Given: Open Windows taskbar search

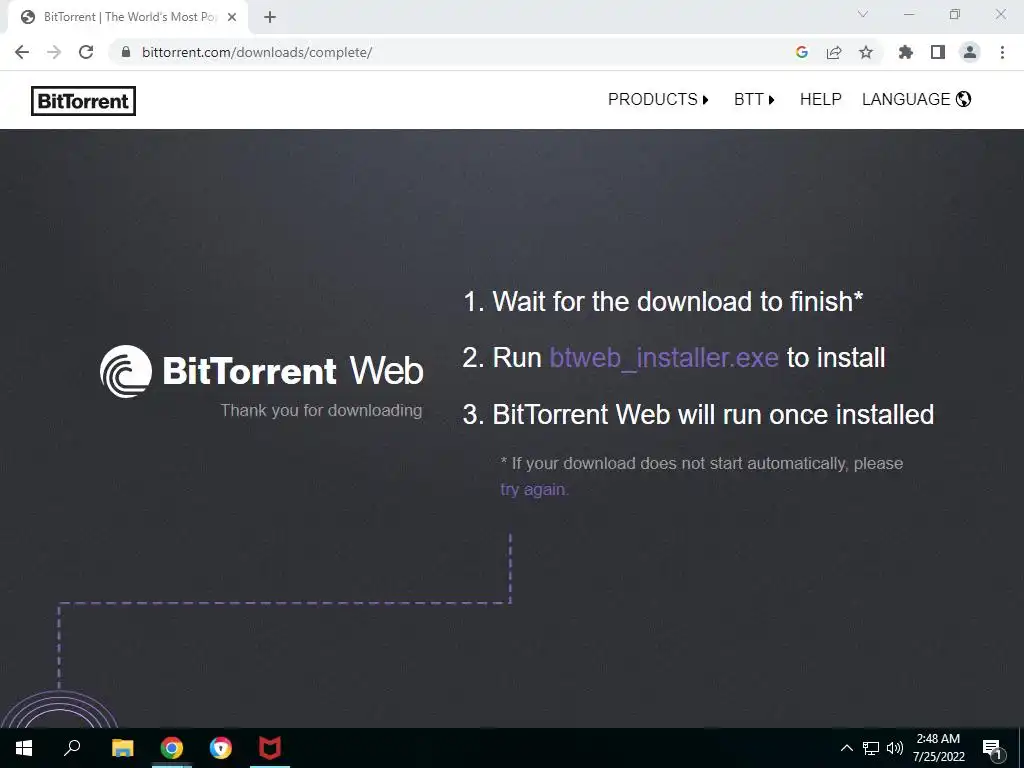Looking at the screenshot, I should pos(72,748).
